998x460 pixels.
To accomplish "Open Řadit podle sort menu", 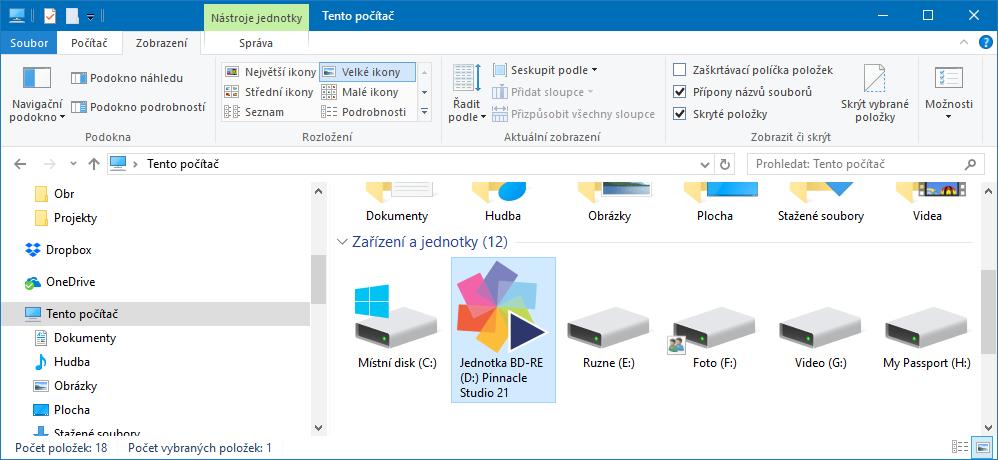I will tap(467, 94).
